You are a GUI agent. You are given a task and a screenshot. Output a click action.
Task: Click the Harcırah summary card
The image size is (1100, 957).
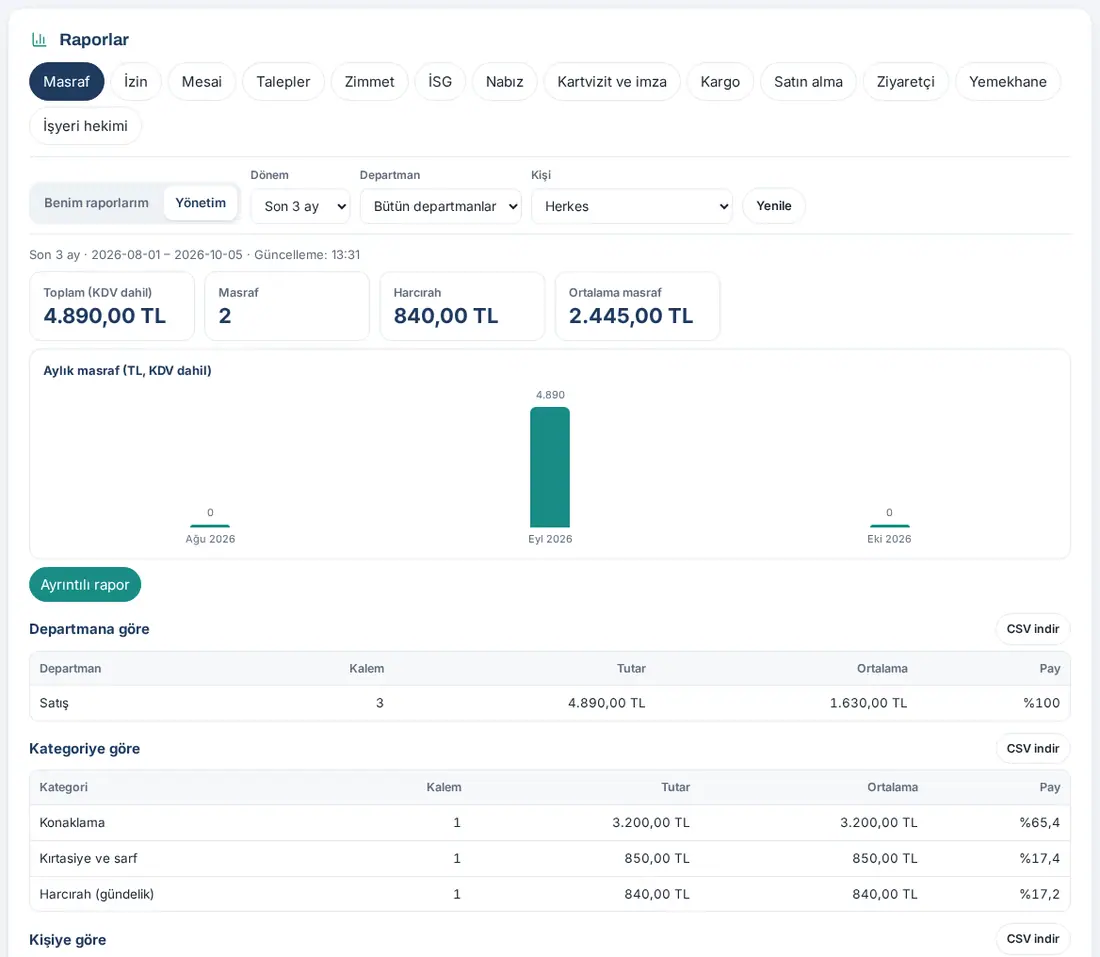(x=462, y=307)
